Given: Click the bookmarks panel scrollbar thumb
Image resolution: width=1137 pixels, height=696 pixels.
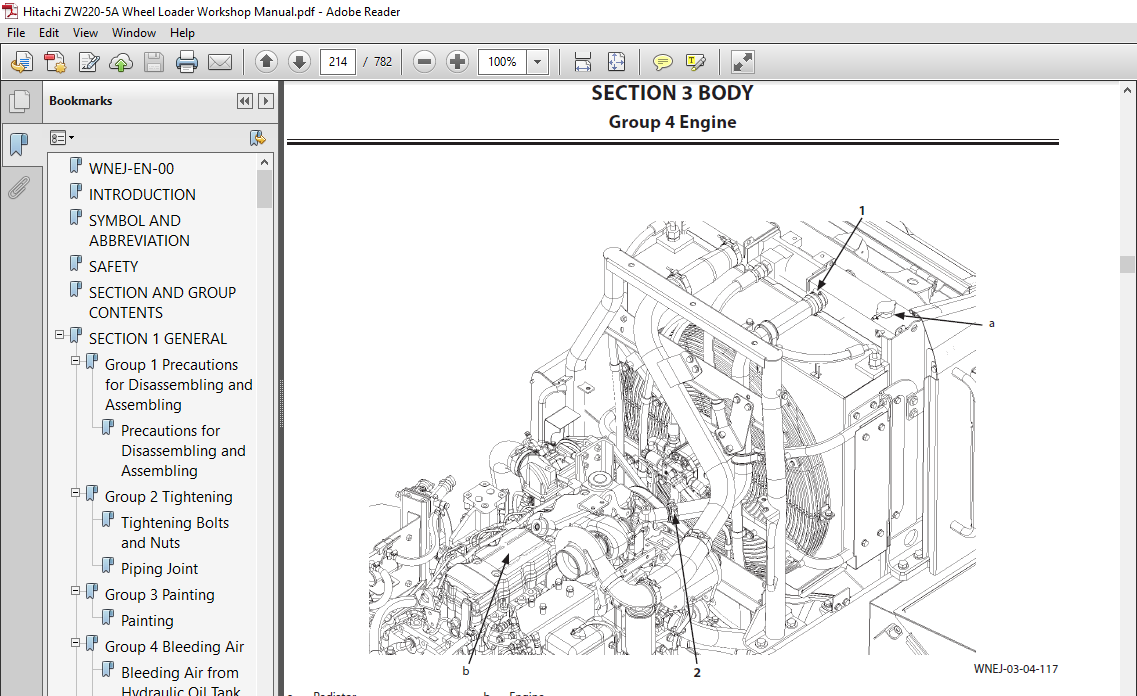Looking at the screenshot, I should tap(264, 189).
